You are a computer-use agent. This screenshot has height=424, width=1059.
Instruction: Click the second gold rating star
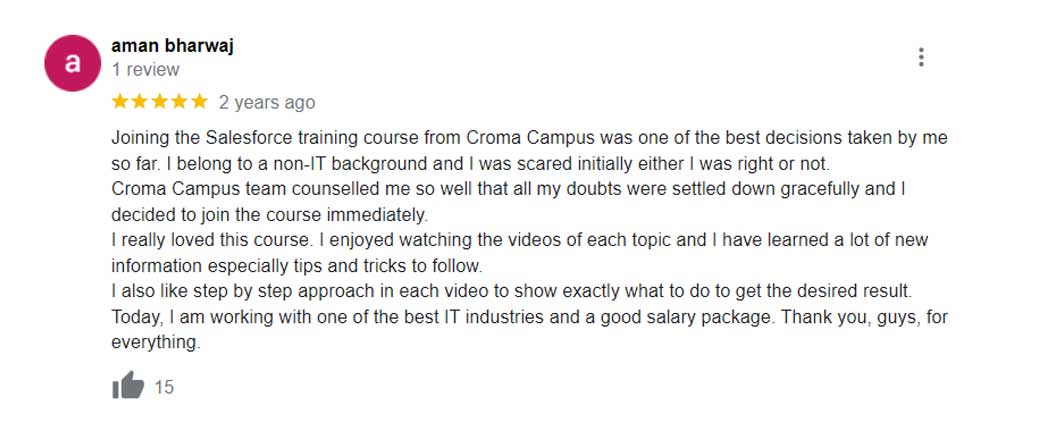(x=140, y=101)
